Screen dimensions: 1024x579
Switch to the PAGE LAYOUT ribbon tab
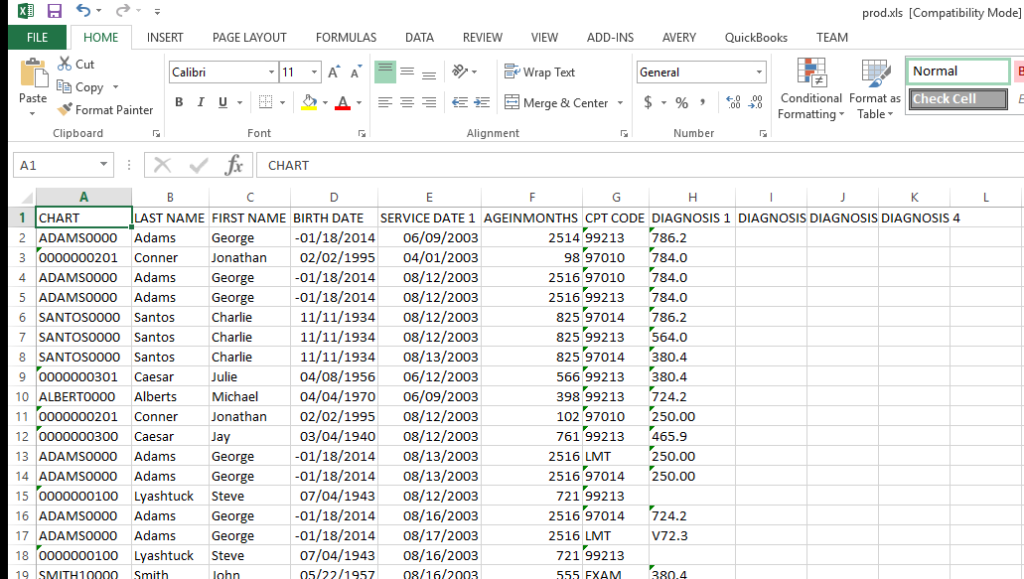pyautogui.click(x=249, y=38)
